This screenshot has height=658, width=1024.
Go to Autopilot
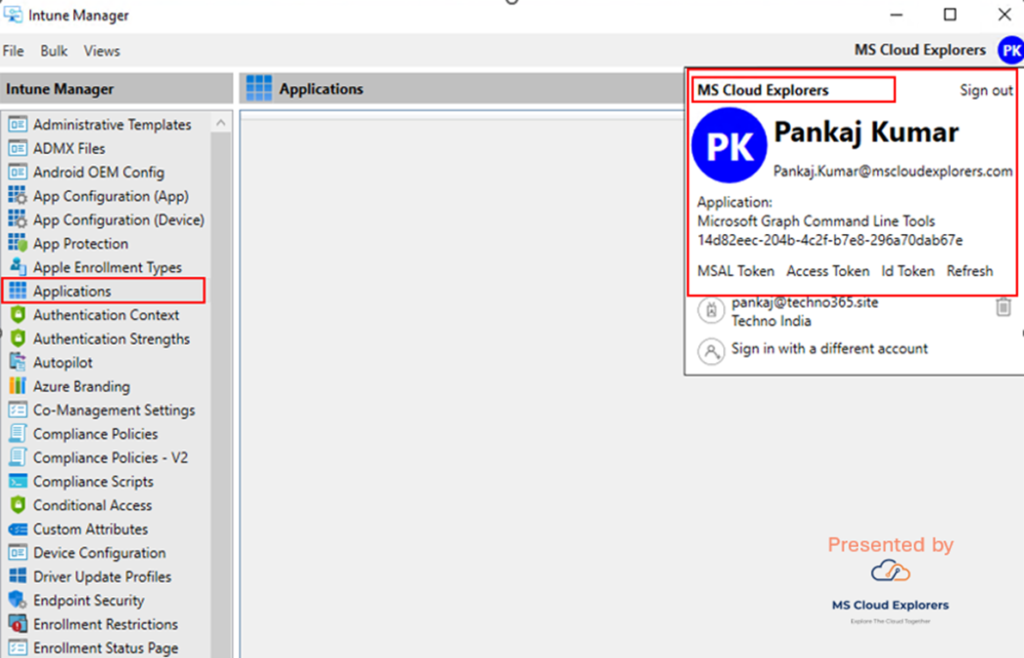(x=63, y=362)
